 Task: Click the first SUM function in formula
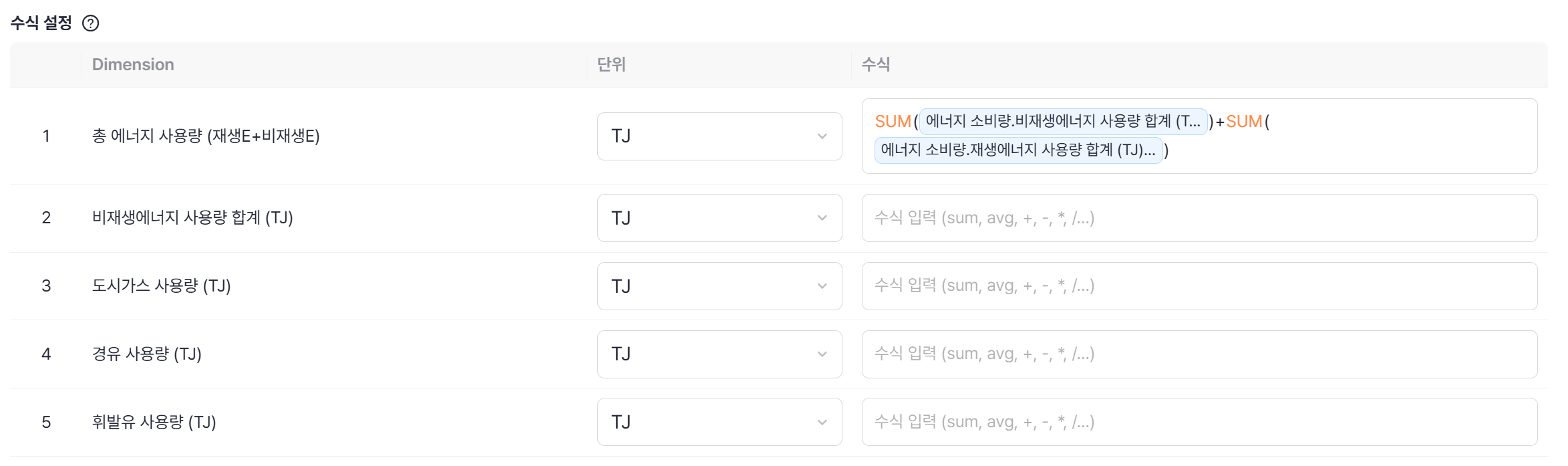click(x=893, y=122)
